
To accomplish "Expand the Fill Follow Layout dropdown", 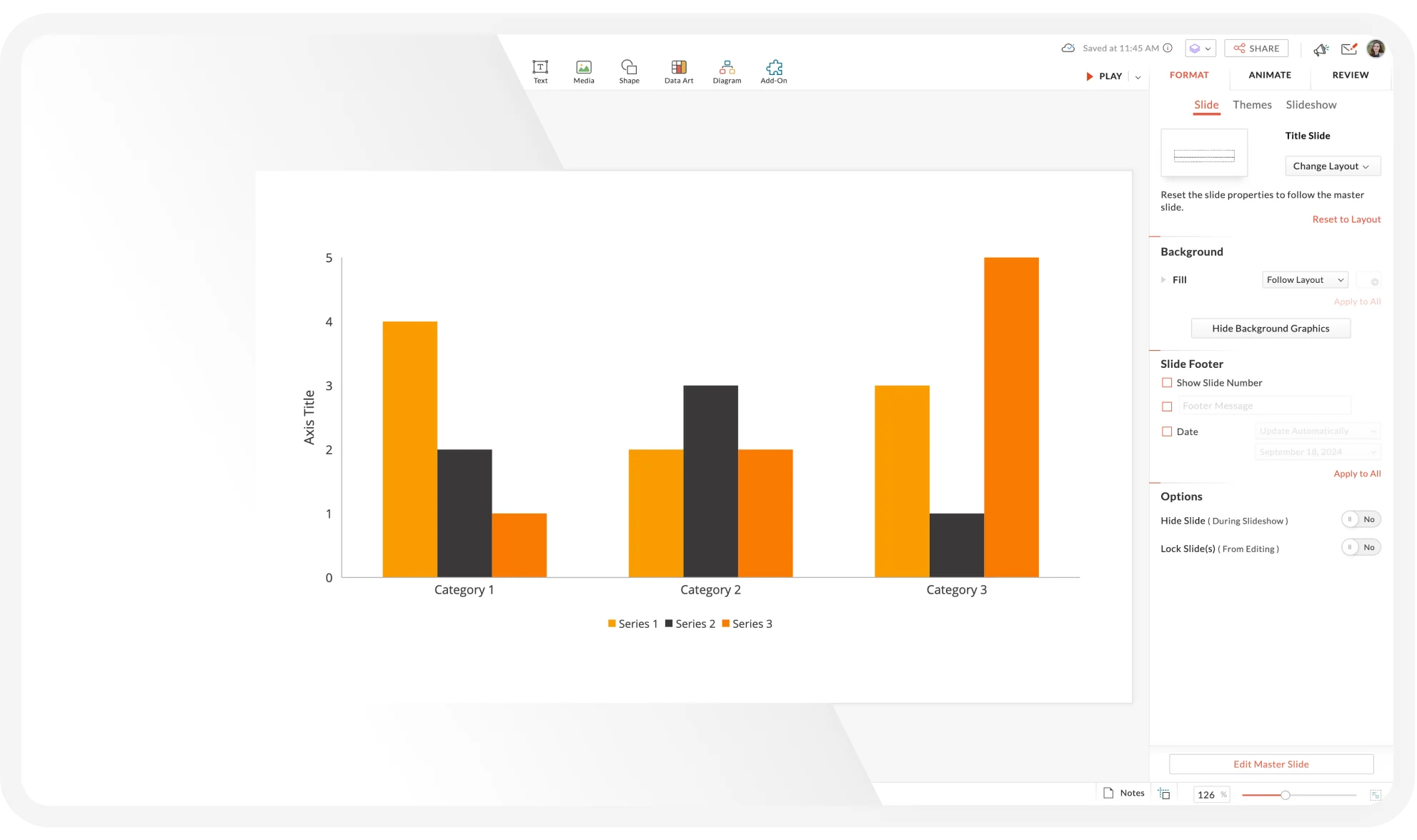I will click(x=1305, y=279).
